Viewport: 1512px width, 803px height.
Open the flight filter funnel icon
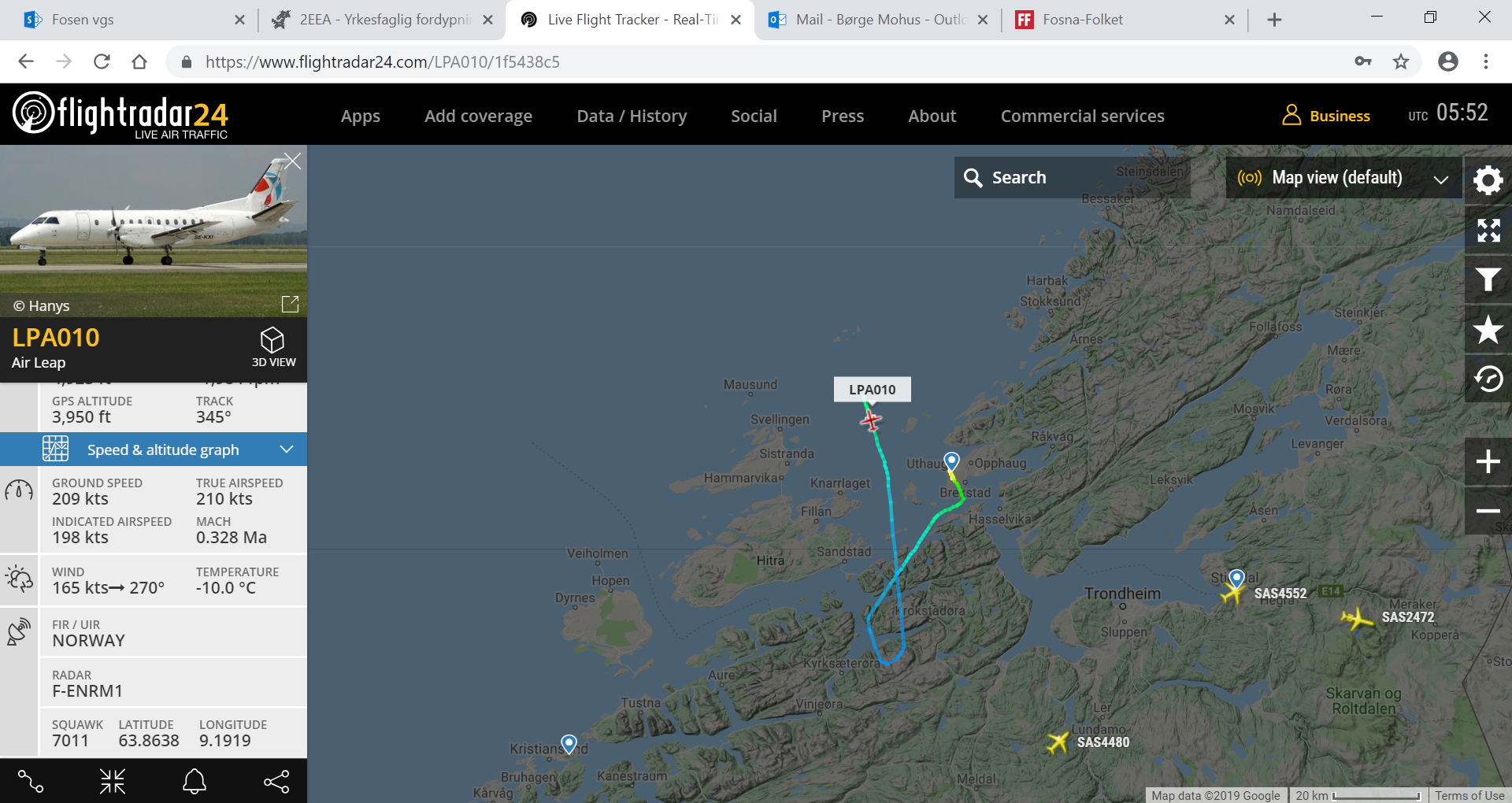pyautogui.click(x=1488, y=279)
